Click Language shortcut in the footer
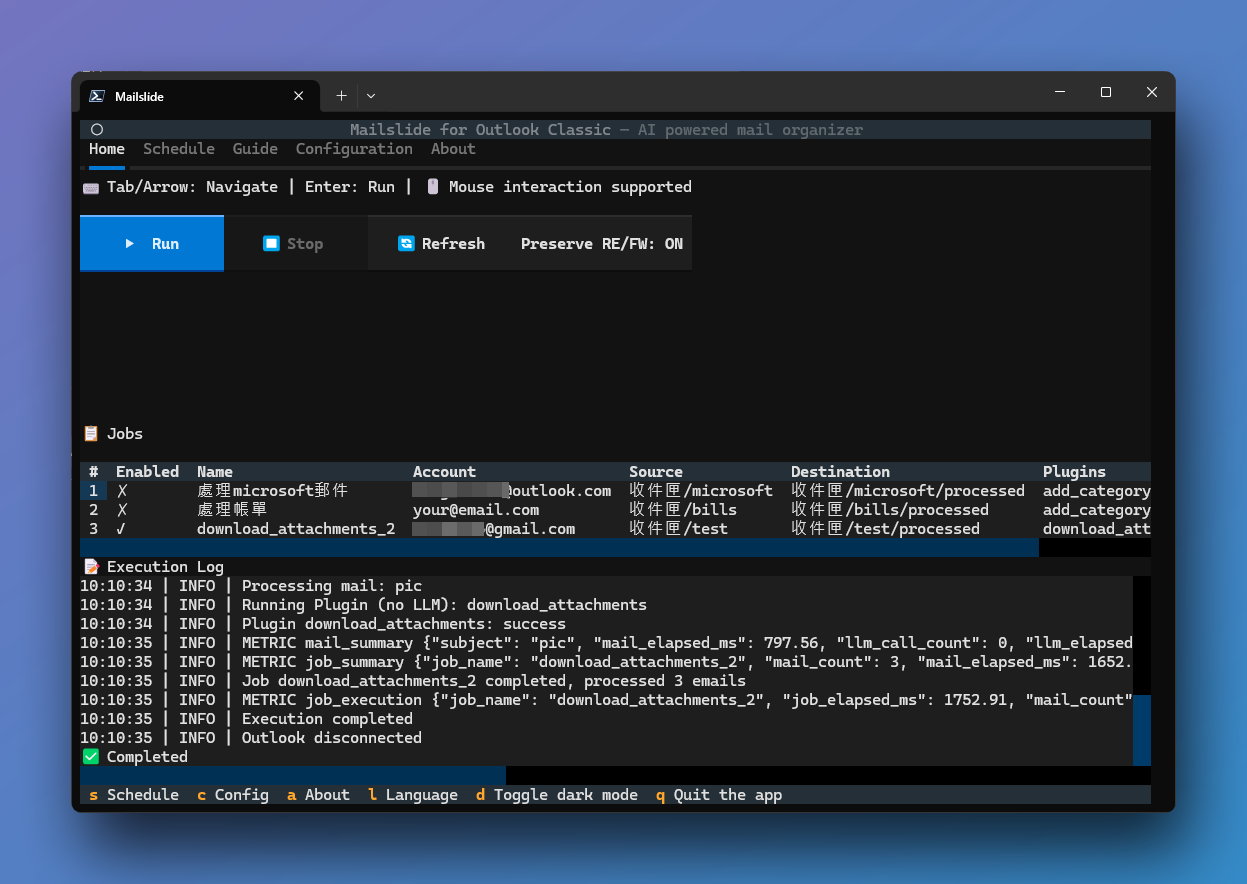This screenshot has height=884, width=1247. tap(412, 795)
